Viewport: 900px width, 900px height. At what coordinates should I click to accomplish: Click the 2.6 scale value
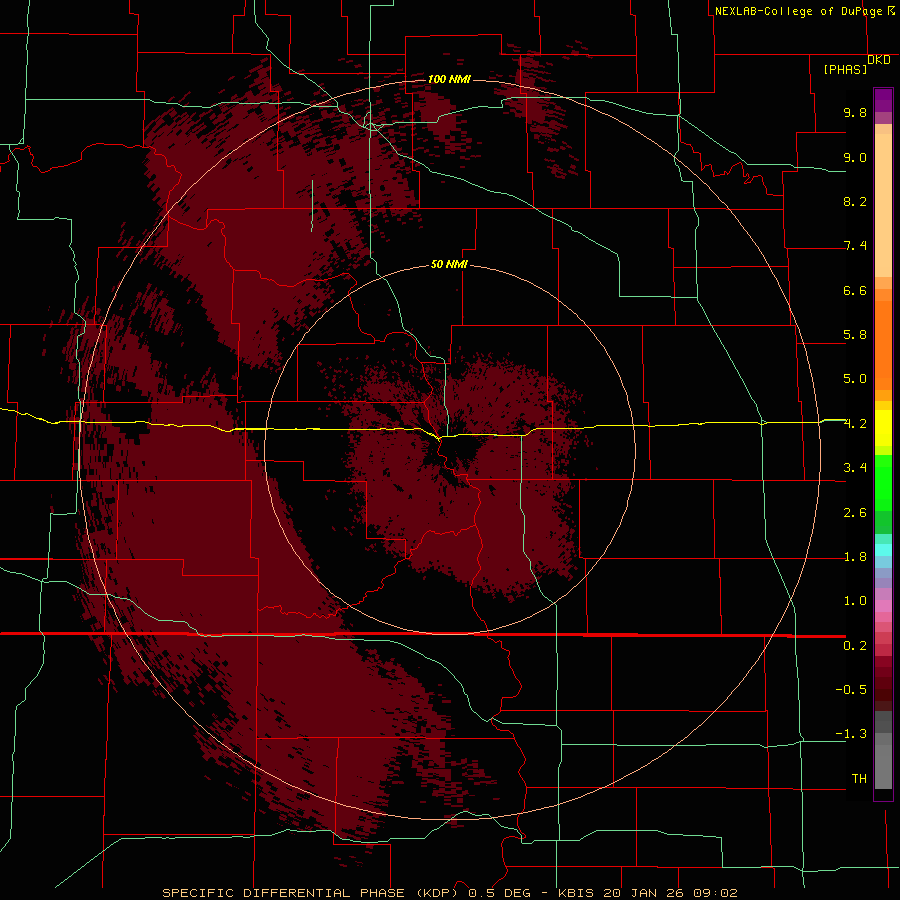pos(855,513)
